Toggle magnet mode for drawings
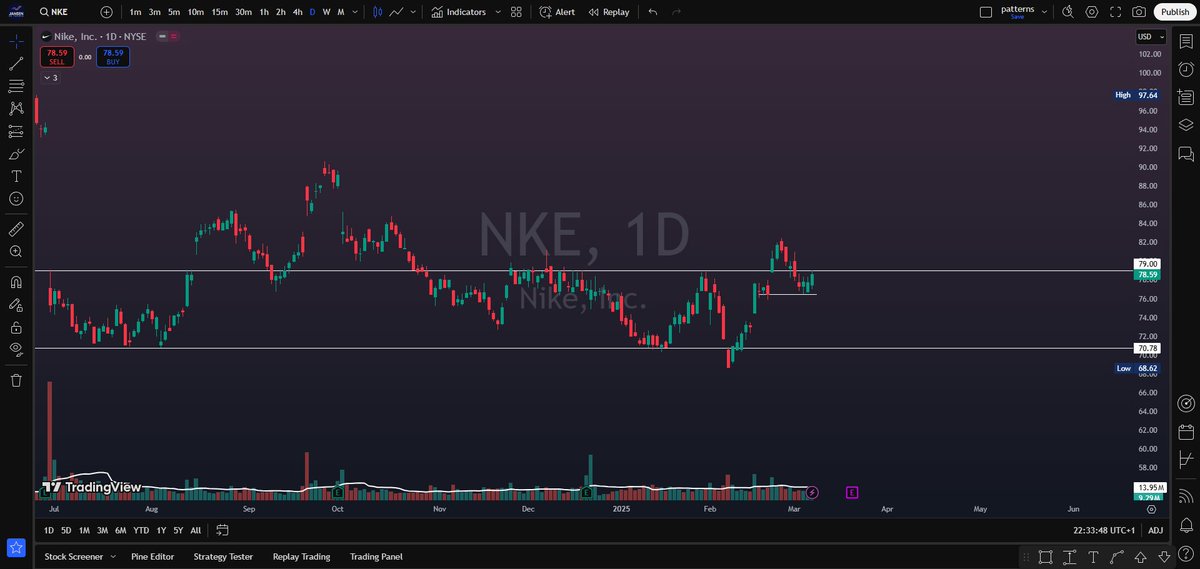 point(16,282)
